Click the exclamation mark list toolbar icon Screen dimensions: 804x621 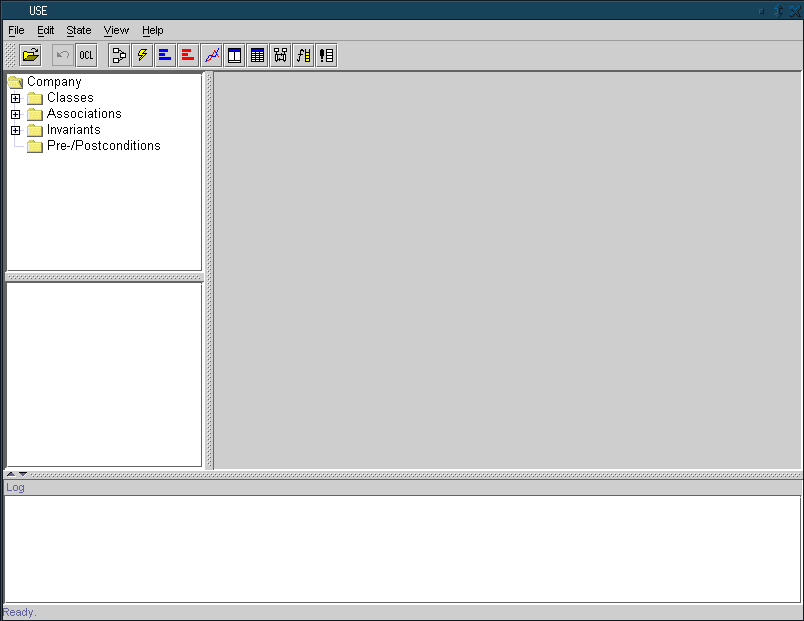click(x=326, y=55)
